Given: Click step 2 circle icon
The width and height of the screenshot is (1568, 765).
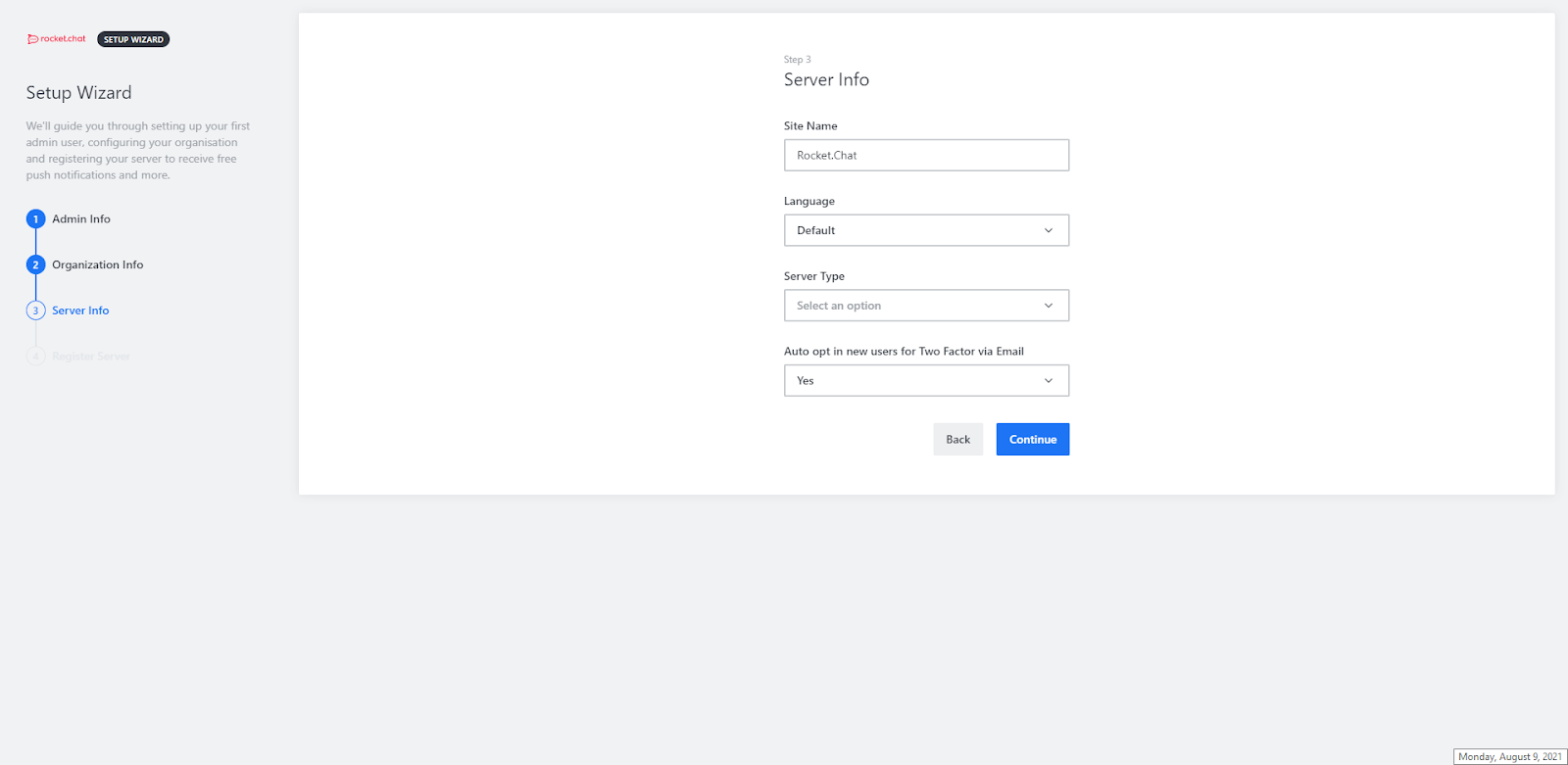Looking at the screenshot, I should (x=36, y=264).
